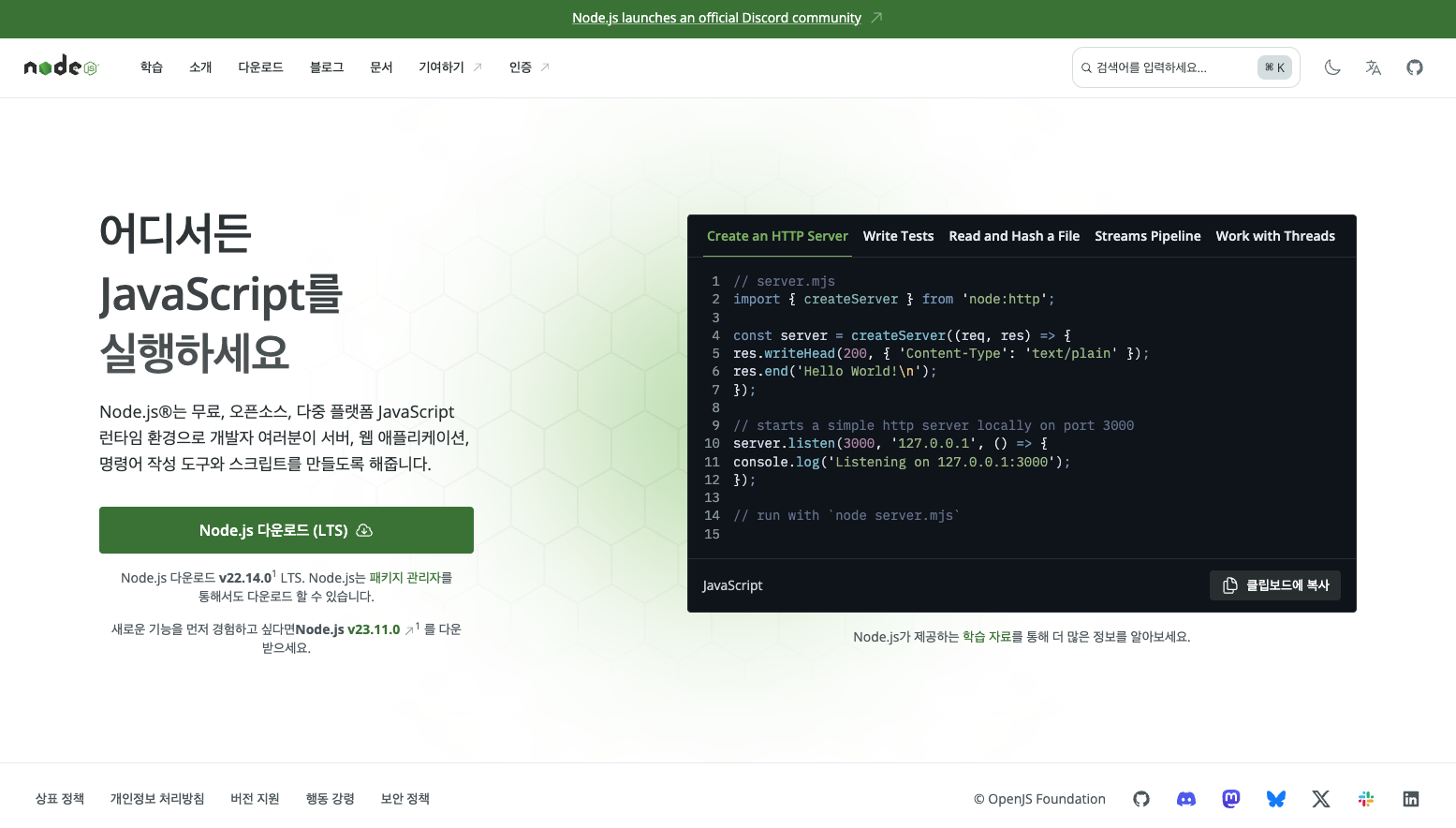Open the Node.js v23.11.0 link
1456x828 pixels.
pyautogui.click(x=355, y=629)
